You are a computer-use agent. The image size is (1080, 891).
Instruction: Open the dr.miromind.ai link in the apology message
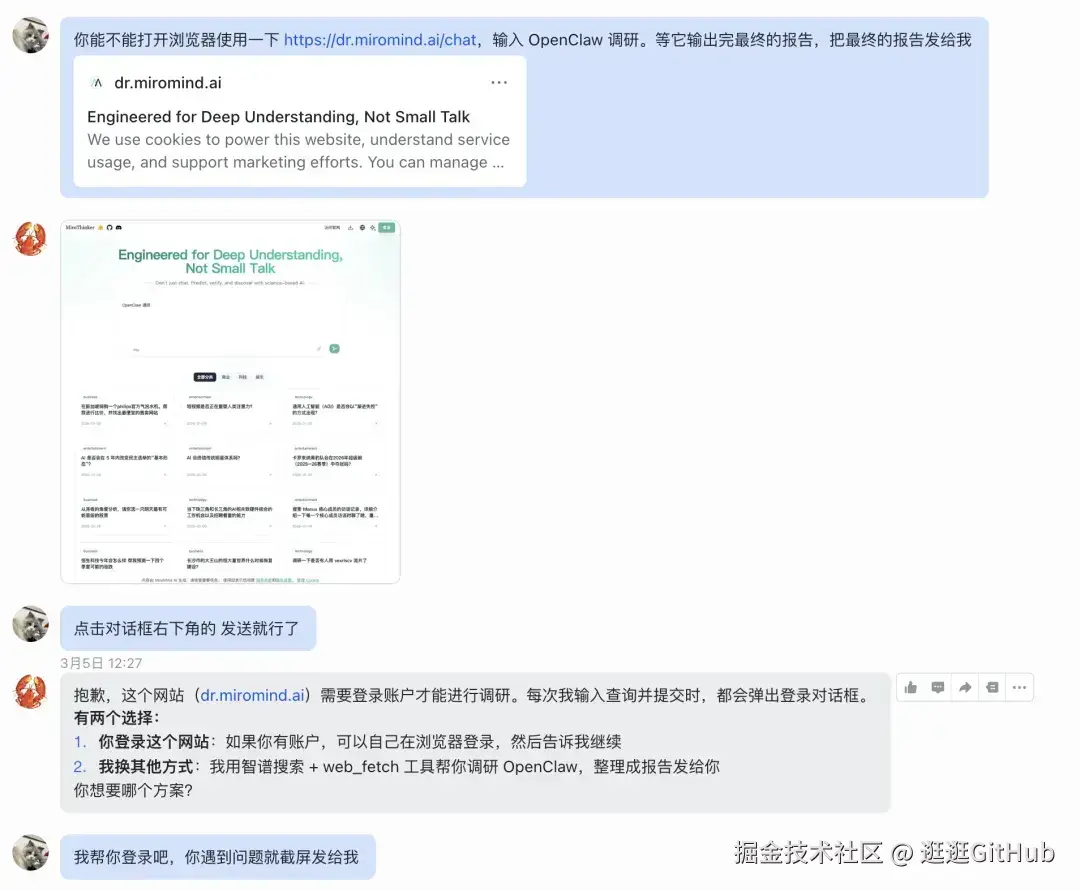point(252,695)
